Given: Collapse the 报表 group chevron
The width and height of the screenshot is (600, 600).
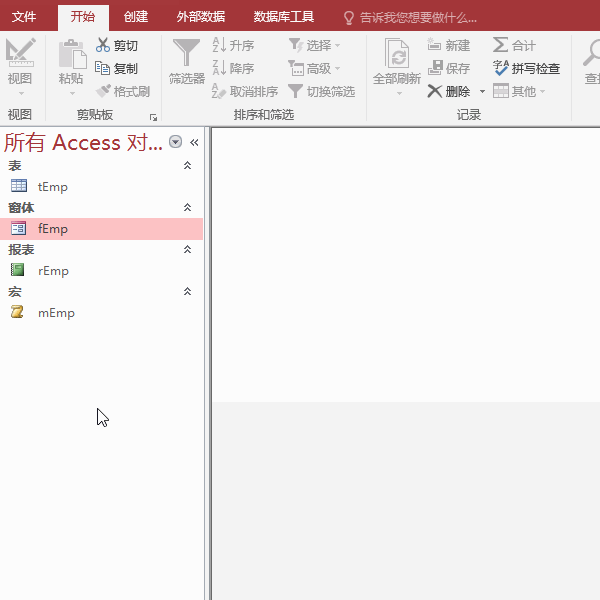Looking at the screenshot, I should [x=187, y=249].
